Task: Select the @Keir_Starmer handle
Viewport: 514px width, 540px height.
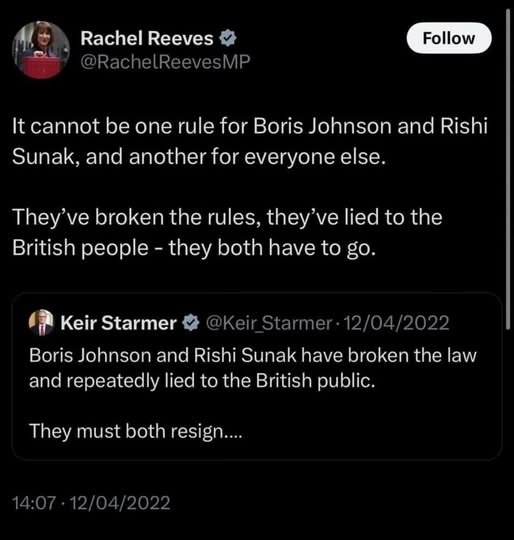Action: pyautogui.click(x=269, y=323)
